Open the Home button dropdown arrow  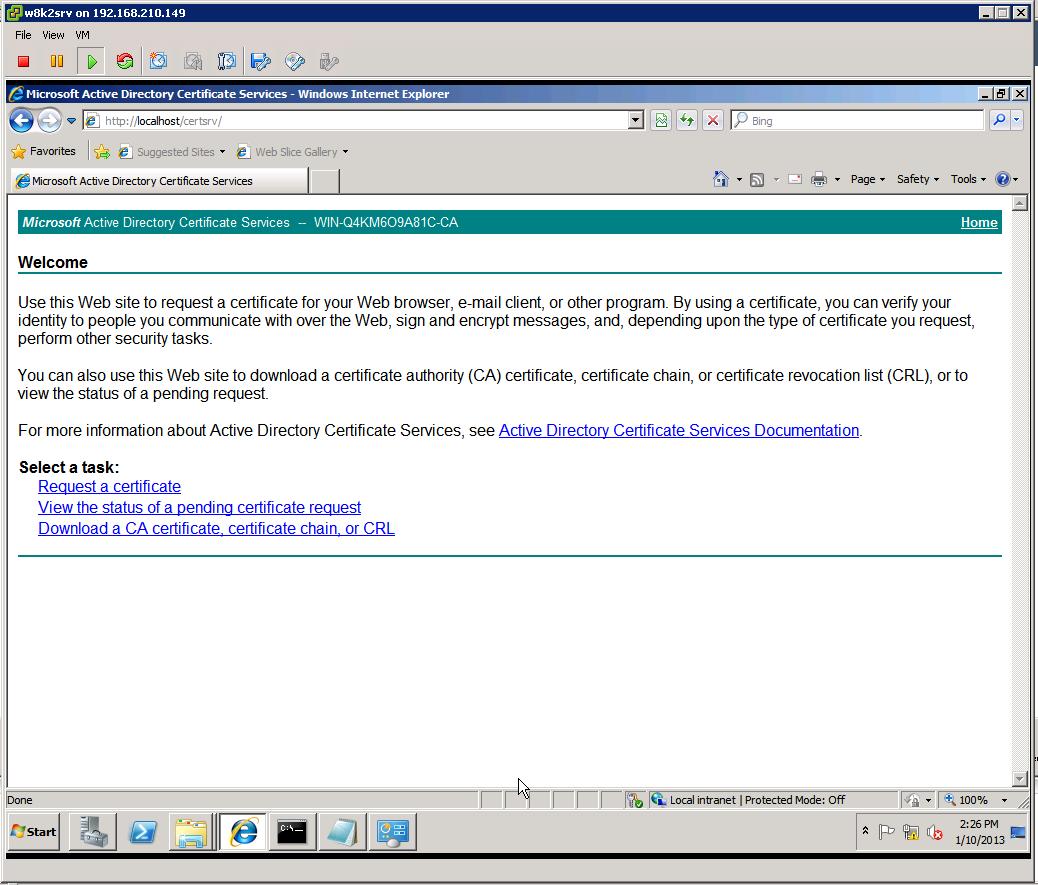point(739,179)
